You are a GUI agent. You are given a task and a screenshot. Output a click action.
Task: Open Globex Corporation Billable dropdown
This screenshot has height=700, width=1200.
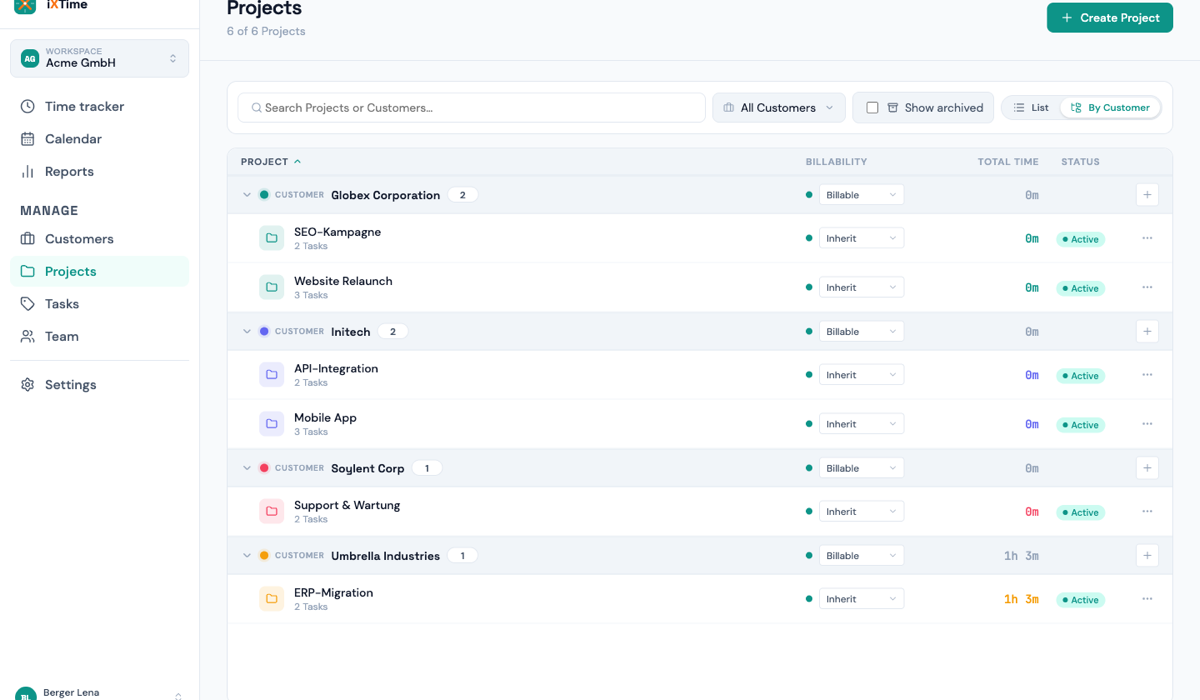point(861,195)
